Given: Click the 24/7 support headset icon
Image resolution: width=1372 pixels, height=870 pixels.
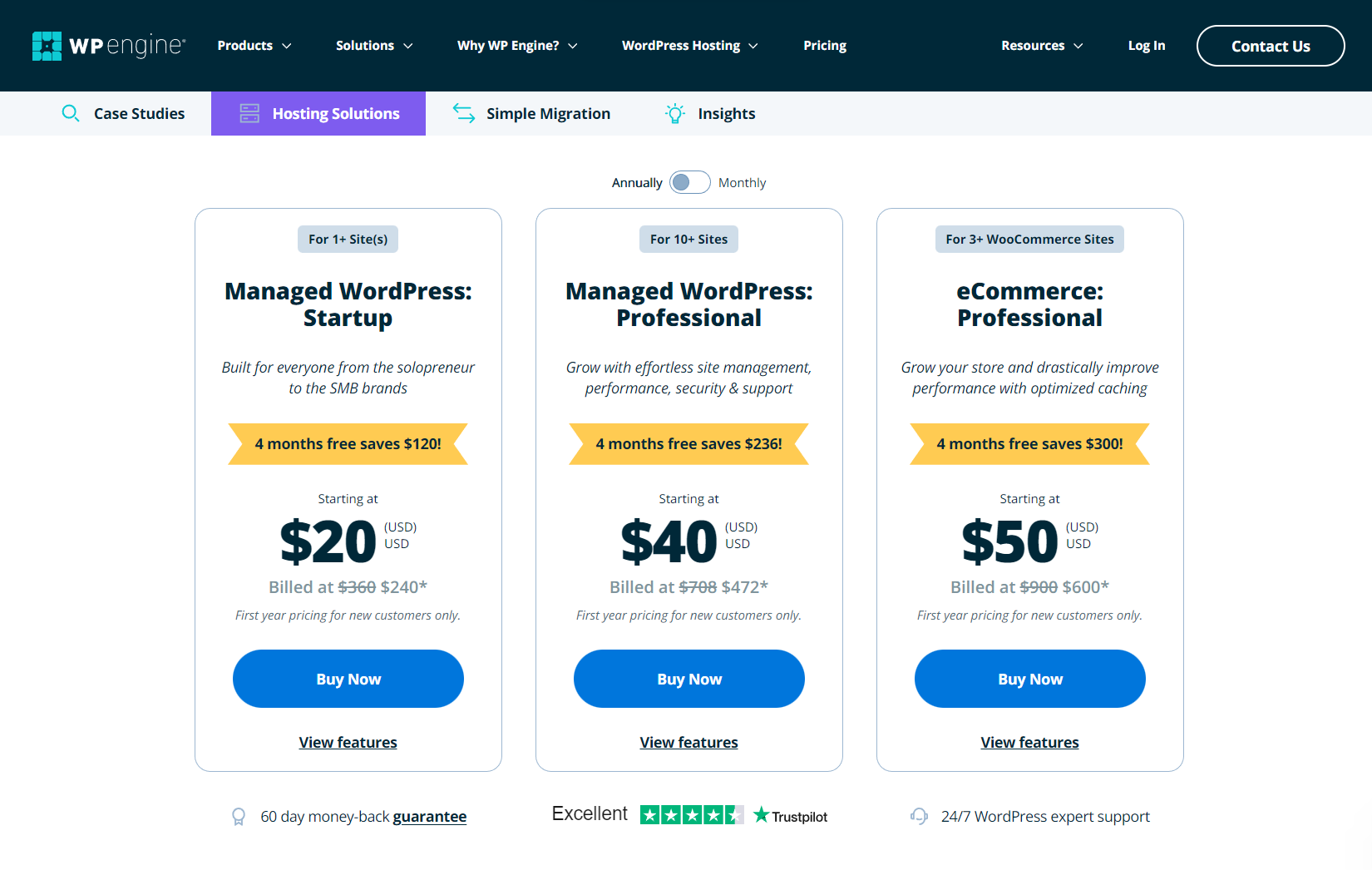Looking at the screenshot, I should click(919, 817).
